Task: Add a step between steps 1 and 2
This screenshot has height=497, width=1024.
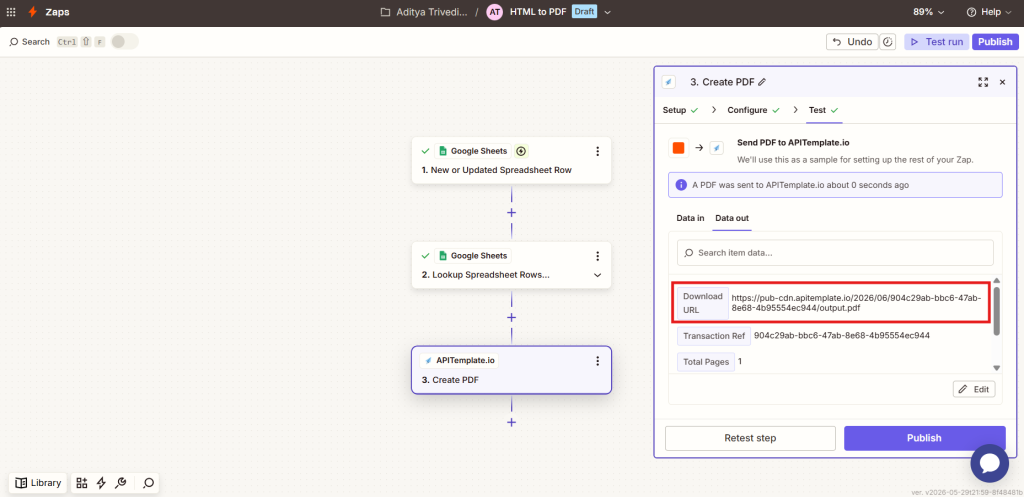Action: (511, 213)
